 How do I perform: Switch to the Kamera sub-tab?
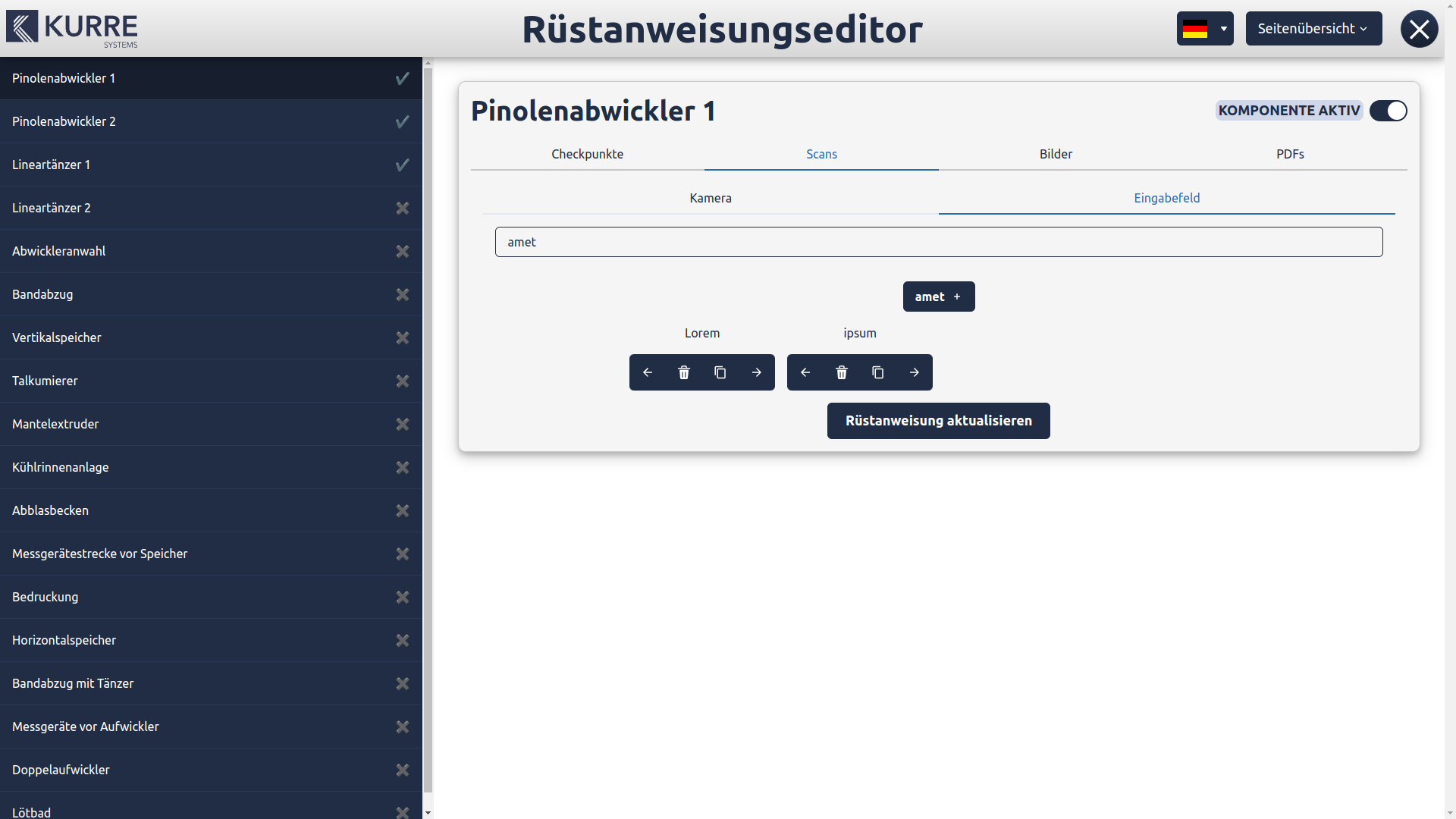click(x=711, y=198)
